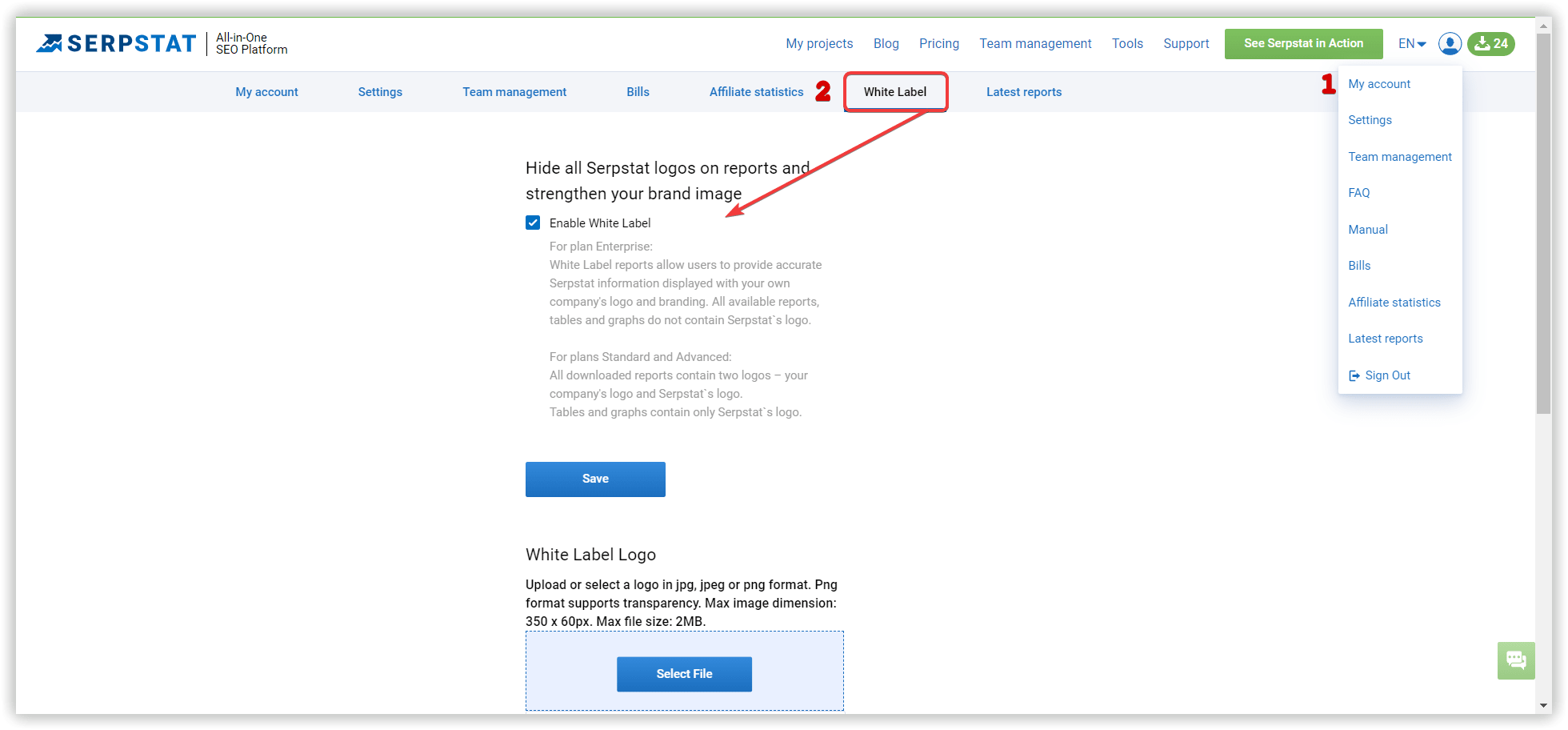
Task: Open My projects in top navigation
Action: tap(819, 43)
